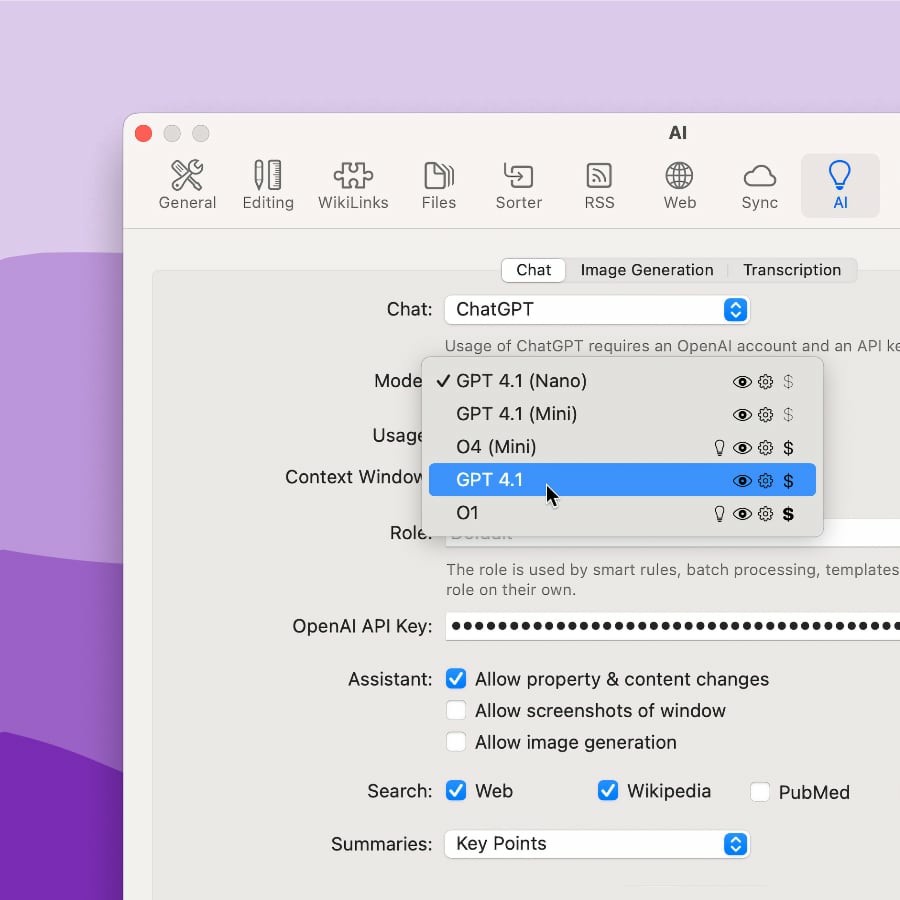Open the RSS preferences pane

click(x=599, y=185)
